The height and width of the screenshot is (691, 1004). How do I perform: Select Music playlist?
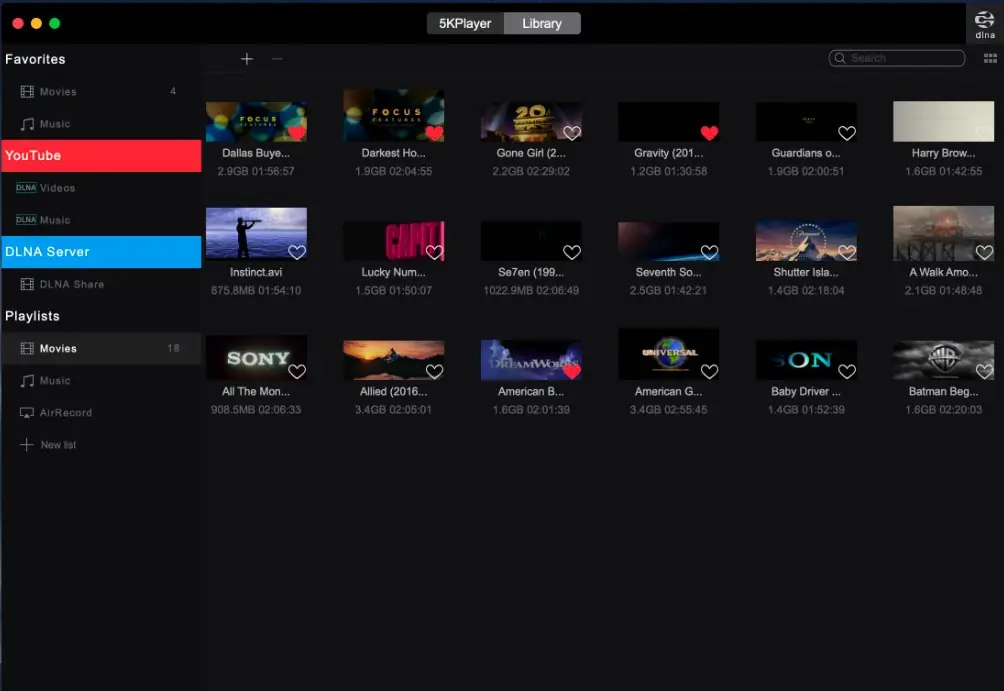(x=101, y=380)
